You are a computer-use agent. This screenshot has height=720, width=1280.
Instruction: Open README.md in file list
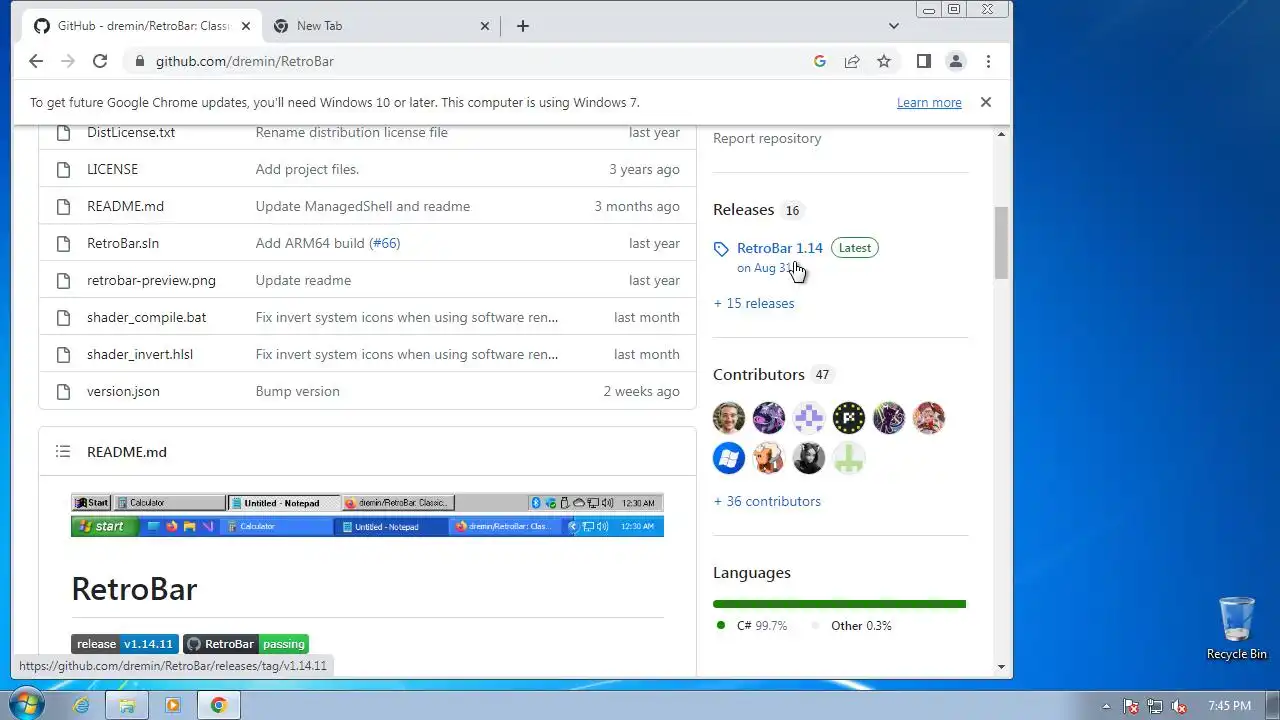pyautogui.click(x=125, y=206)
